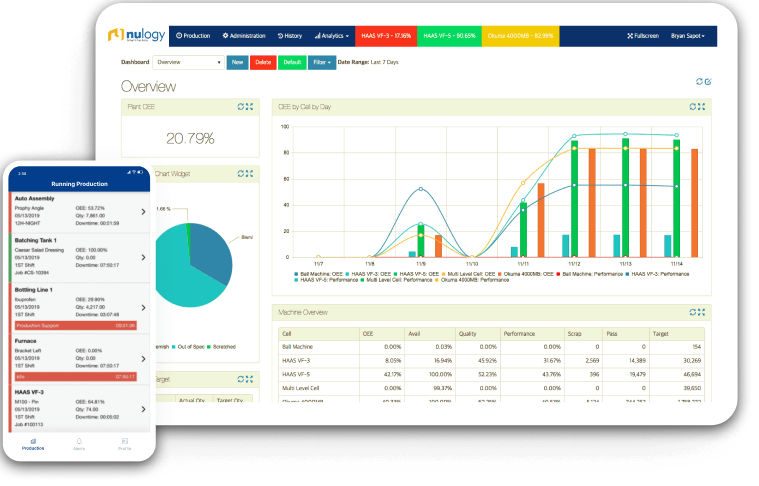Click the red Delete button
Image resolution: width=759 pixels, height=486 pixels.
[x=263, y=62]
